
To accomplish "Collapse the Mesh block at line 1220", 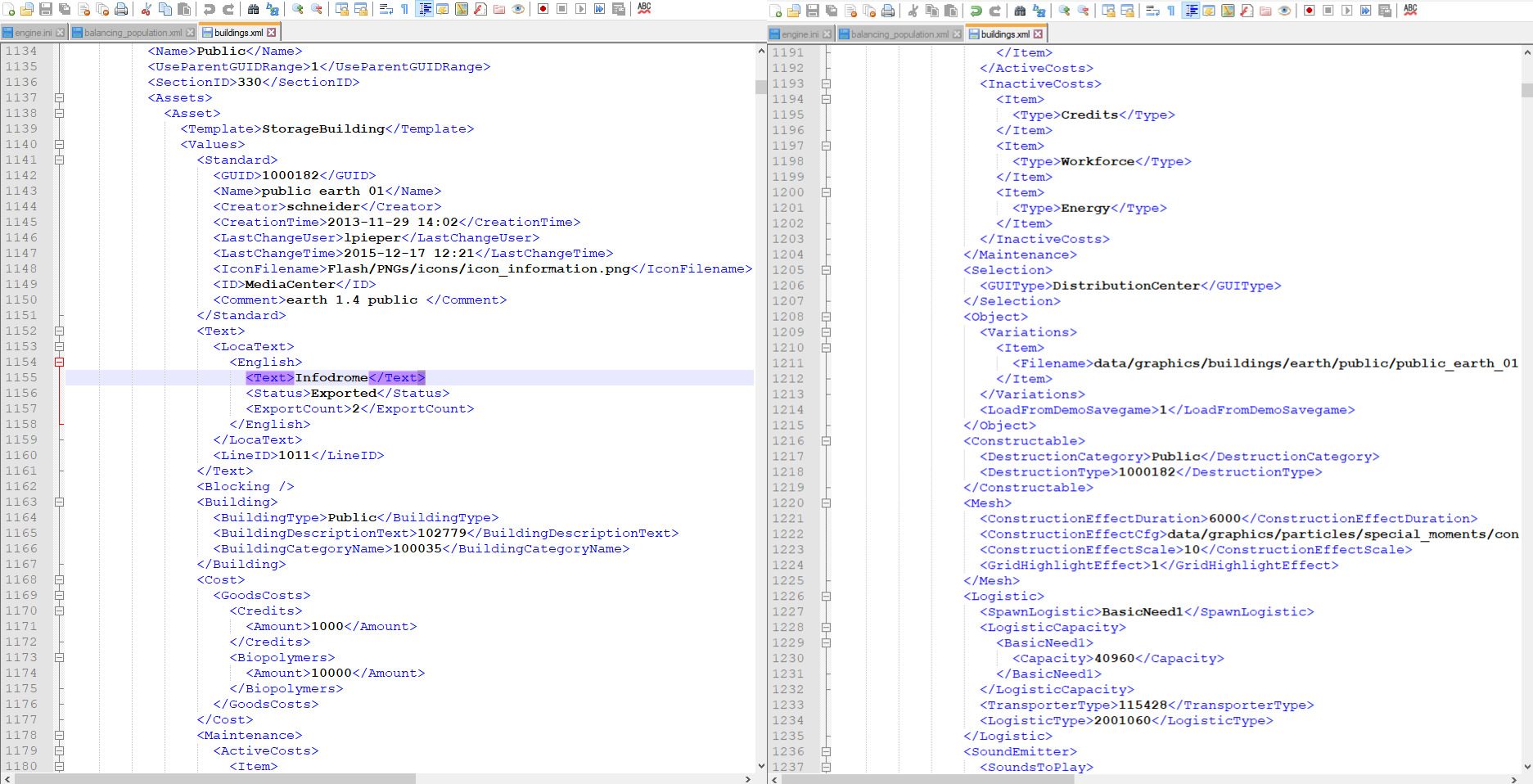I will coord(826,503).
